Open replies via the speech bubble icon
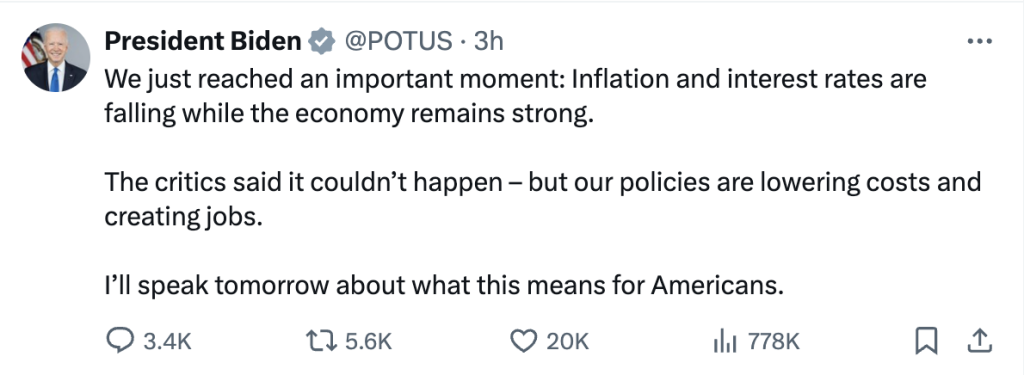The width and height of the screenshot is (1024, 375). (121, 341)
